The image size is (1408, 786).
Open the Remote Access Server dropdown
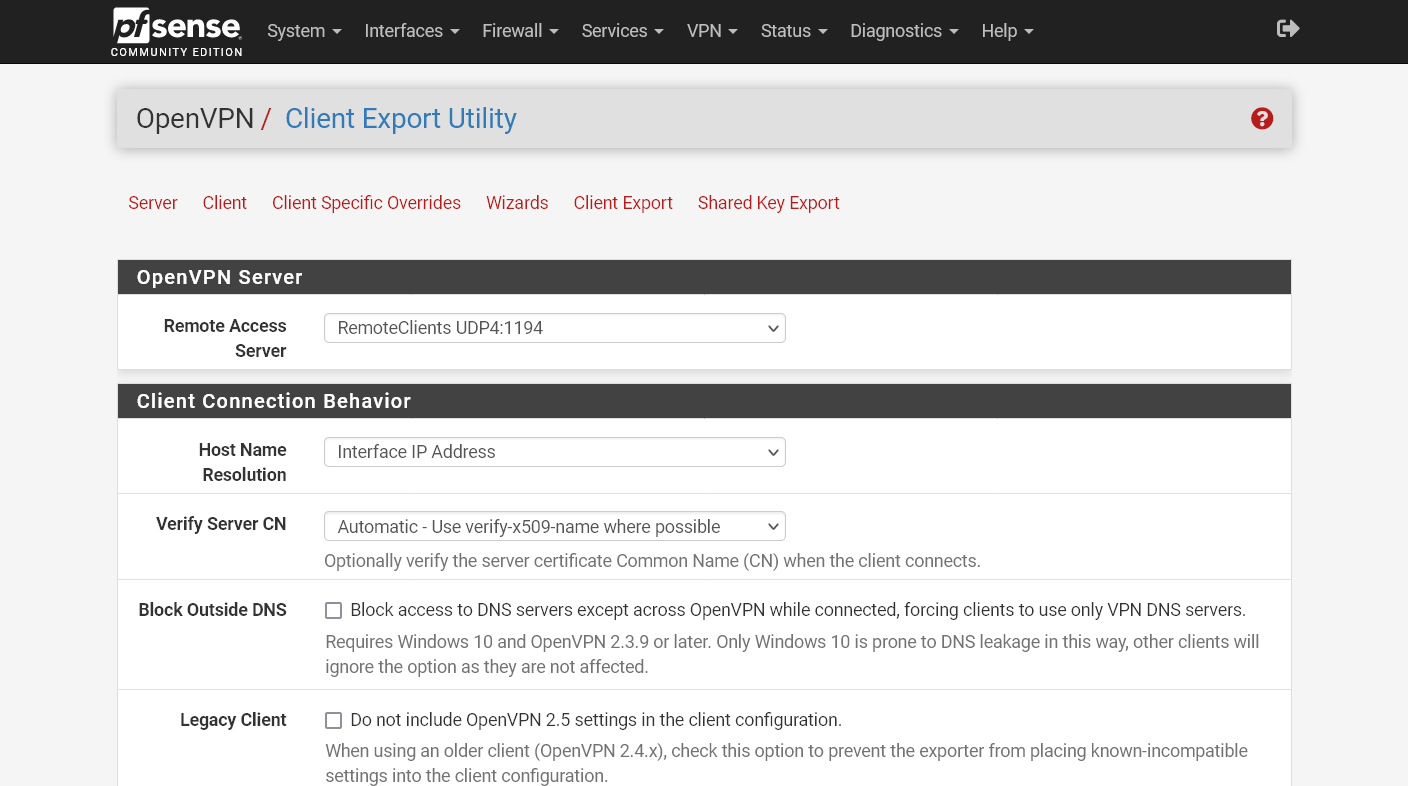point(554,328)
